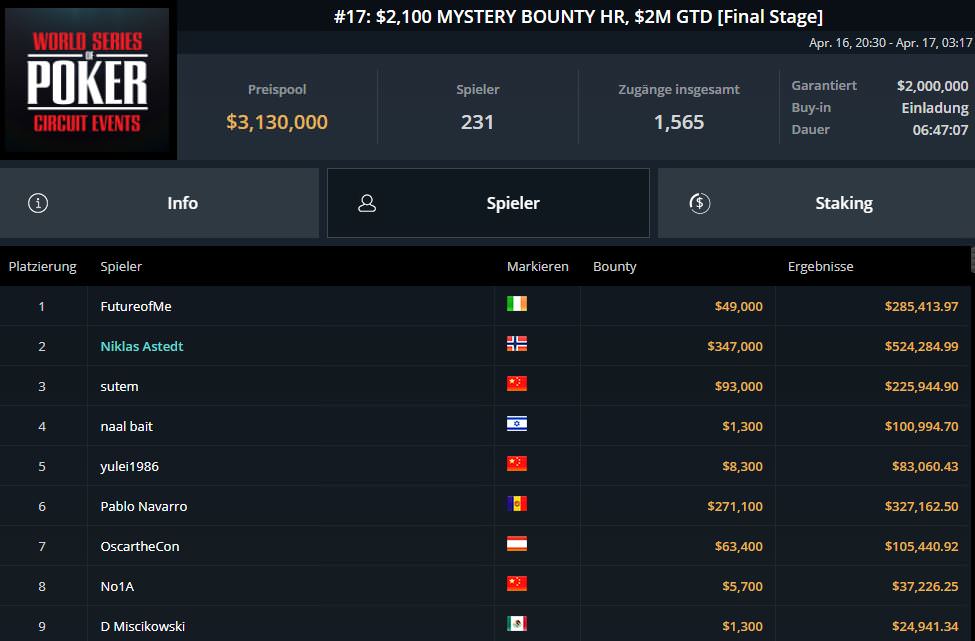Sort by Ergebnisse column header
This screenshot has height=641, width=975.
pyautogui.click(x=820, y=267)
